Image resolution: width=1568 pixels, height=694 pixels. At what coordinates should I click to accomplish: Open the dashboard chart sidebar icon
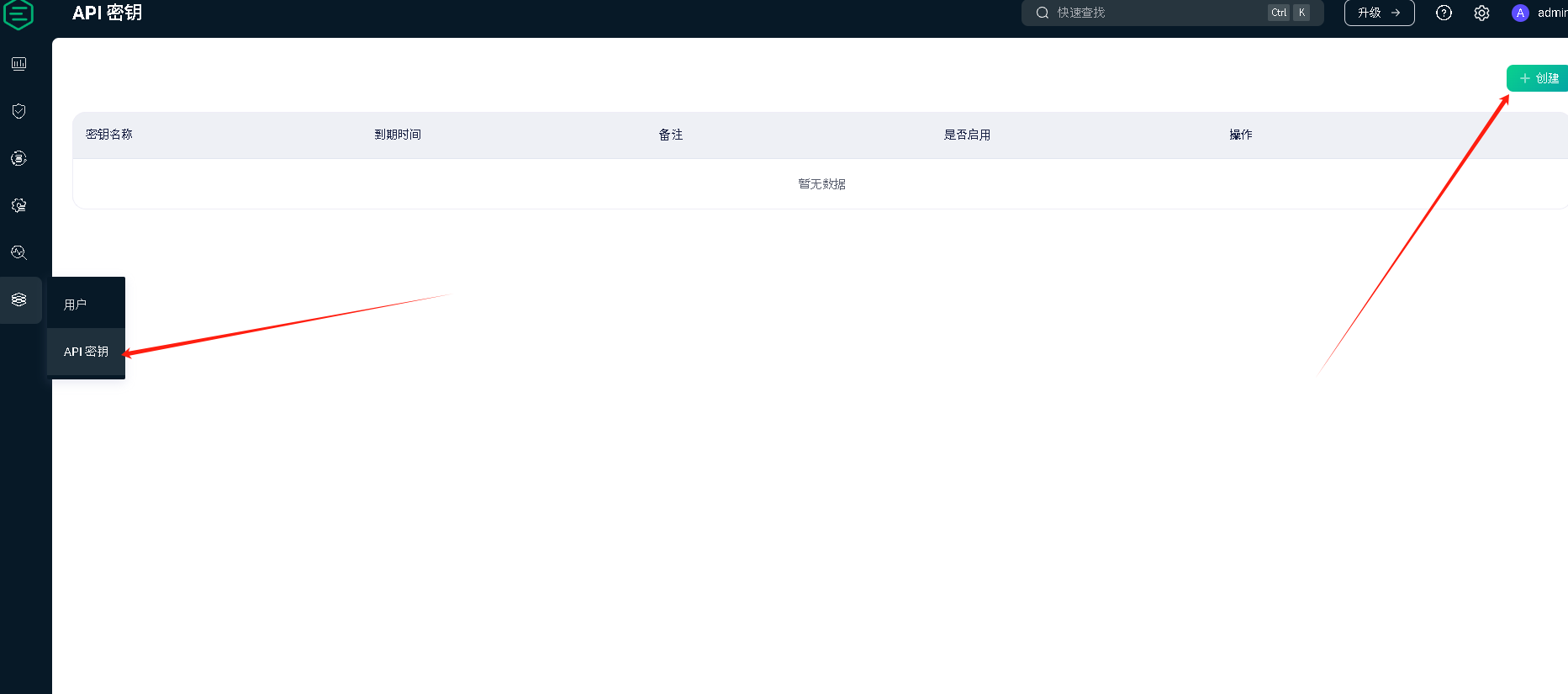[18, 64]
